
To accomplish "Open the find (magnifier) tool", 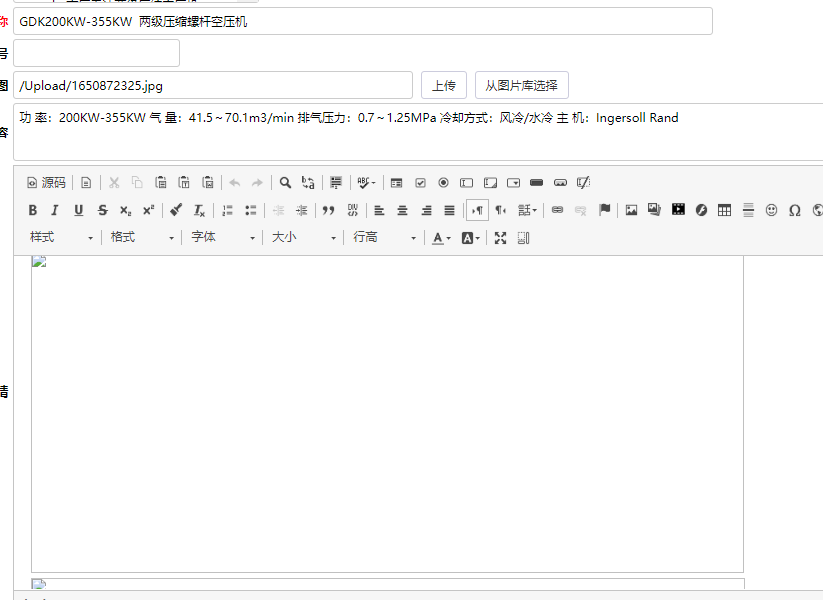I will pos(285,183).
